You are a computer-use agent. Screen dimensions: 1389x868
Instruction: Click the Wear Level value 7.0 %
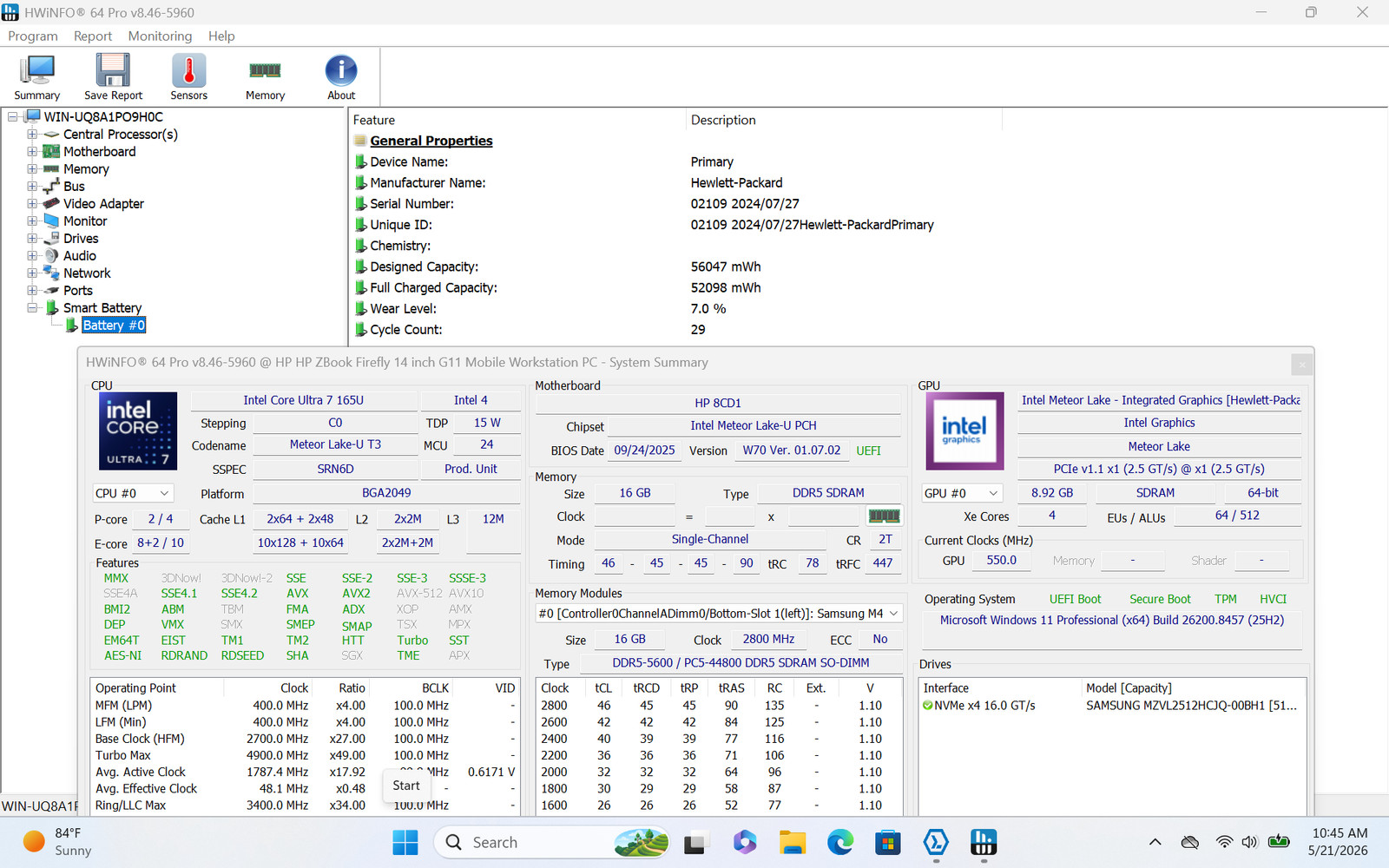(x=708, y=308)
